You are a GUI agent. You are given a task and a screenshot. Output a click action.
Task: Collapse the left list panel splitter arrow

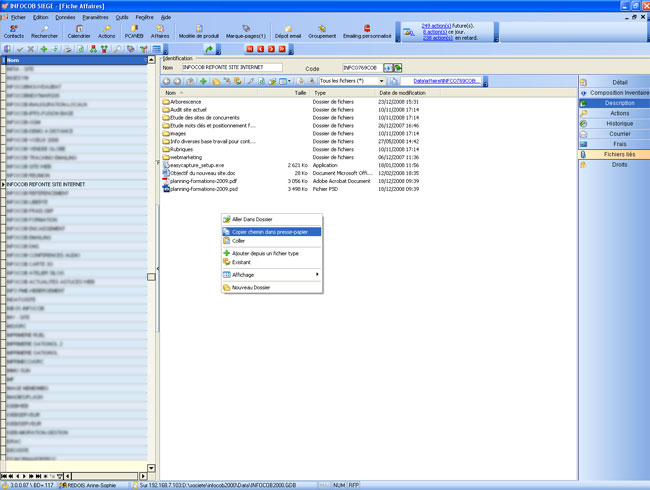point(158,268)
